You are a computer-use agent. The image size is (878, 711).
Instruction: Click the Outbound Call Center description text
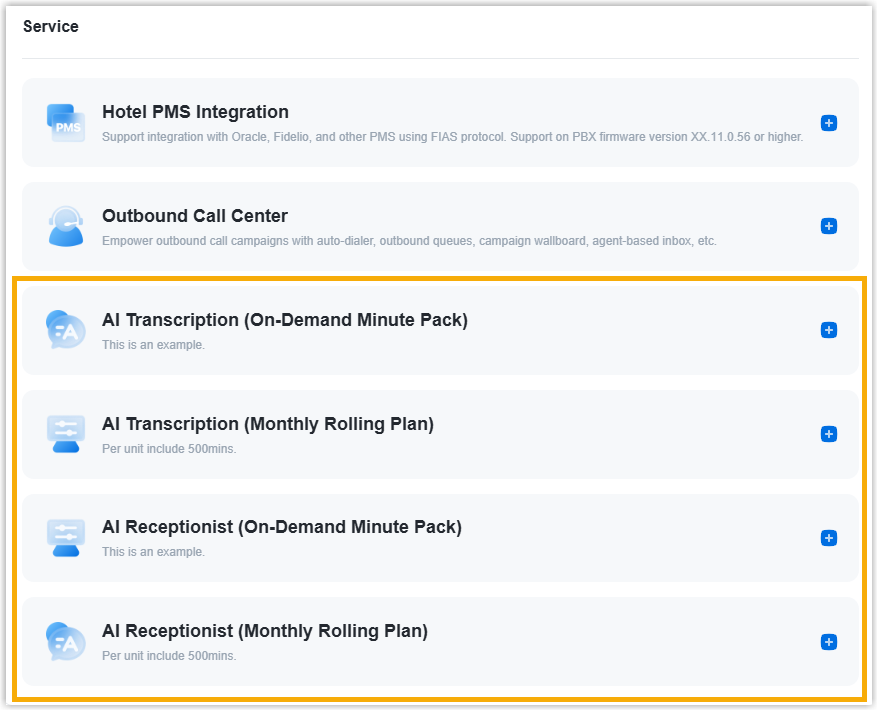409,241
